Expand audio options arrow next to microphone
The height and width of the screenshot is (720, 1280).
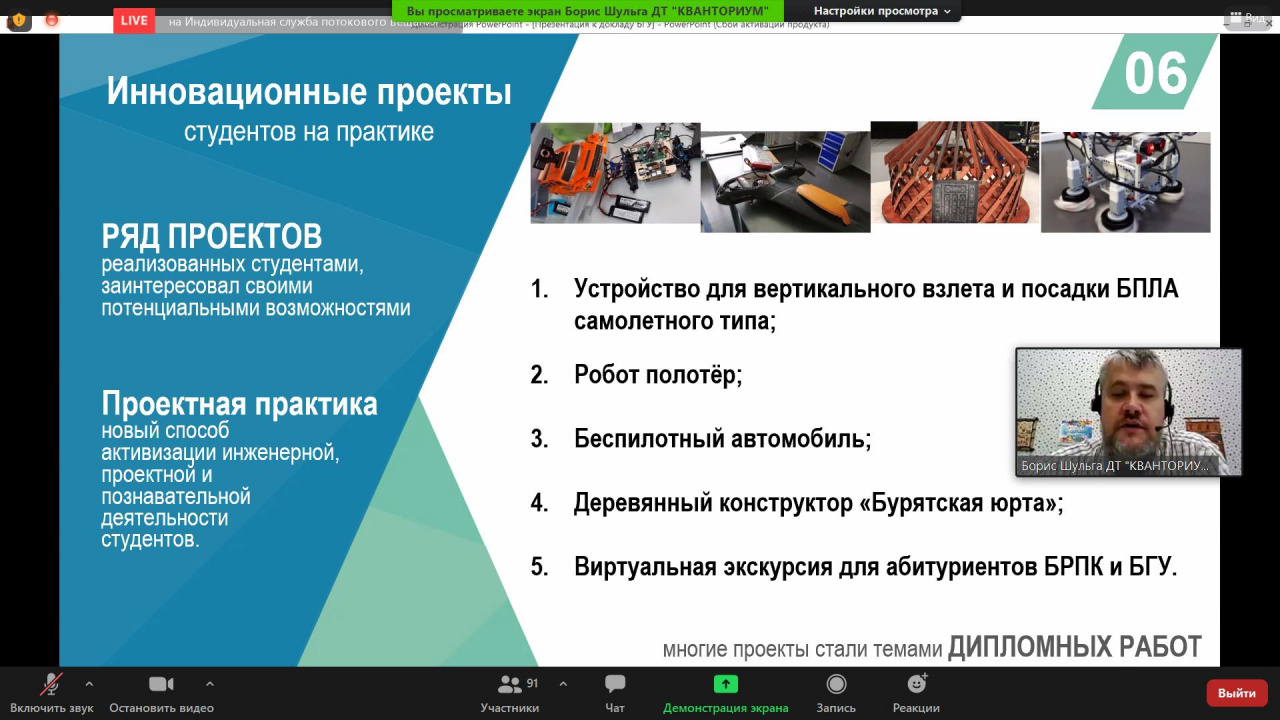tap(89, 684)
